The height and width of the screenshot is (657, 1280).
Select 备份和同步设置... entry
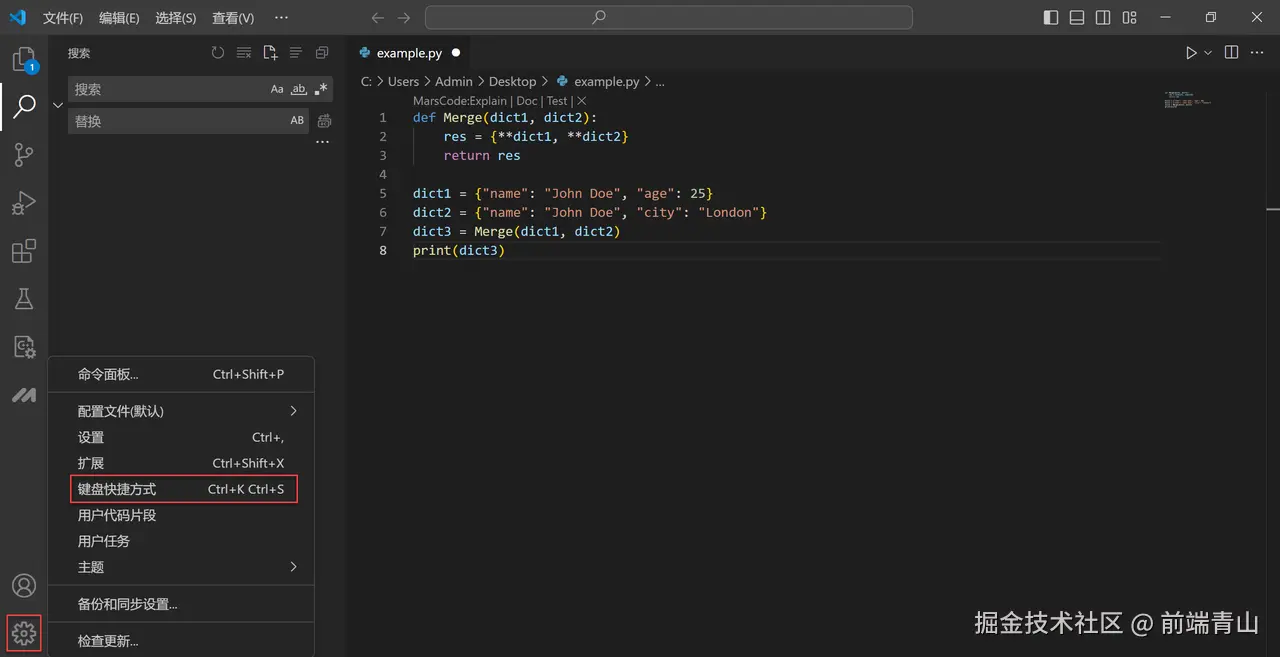181,604
